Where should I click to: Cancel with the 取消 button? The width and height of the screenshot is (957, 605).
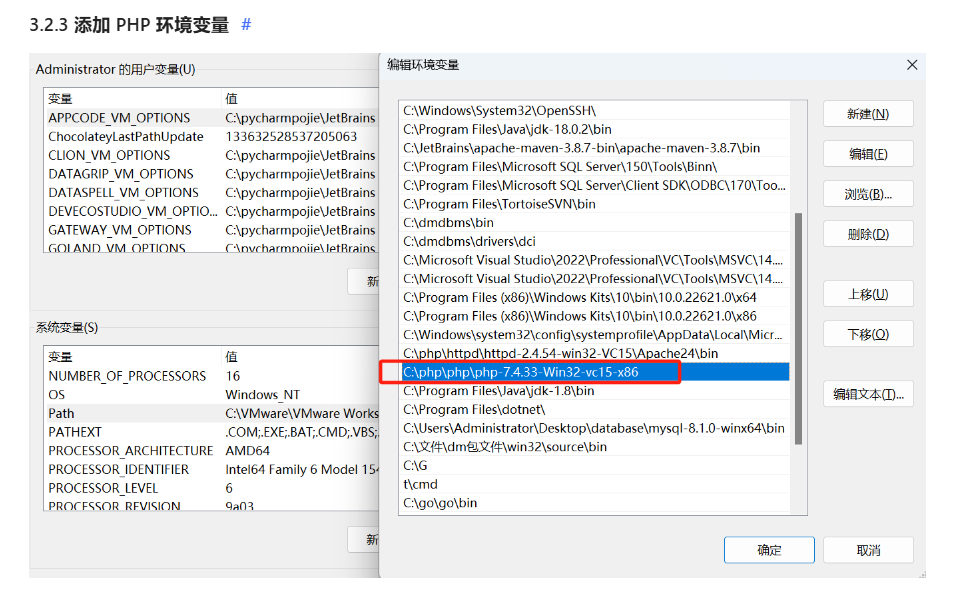tap(868, 550)
